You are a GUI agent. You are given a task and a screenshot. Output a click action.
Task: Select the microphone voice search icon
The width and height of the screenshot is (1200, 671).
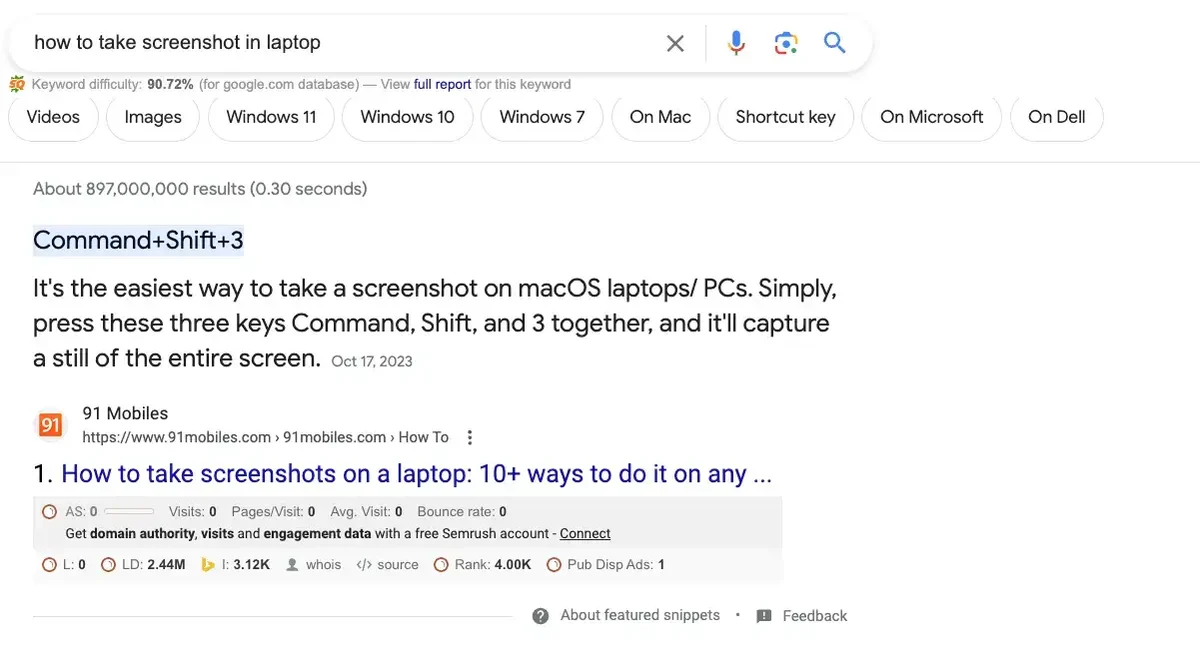pos(736,43)
